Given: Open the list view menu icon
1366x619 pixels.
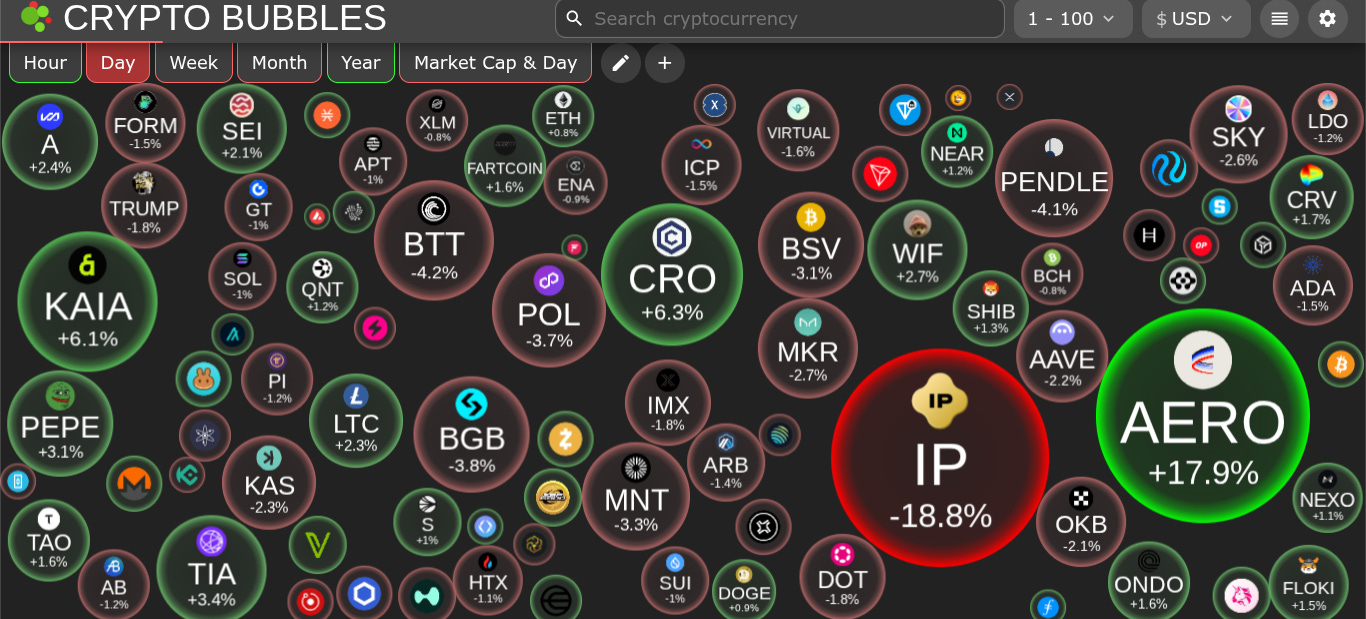Looking at the screenshot, I should pos(1280,19).
